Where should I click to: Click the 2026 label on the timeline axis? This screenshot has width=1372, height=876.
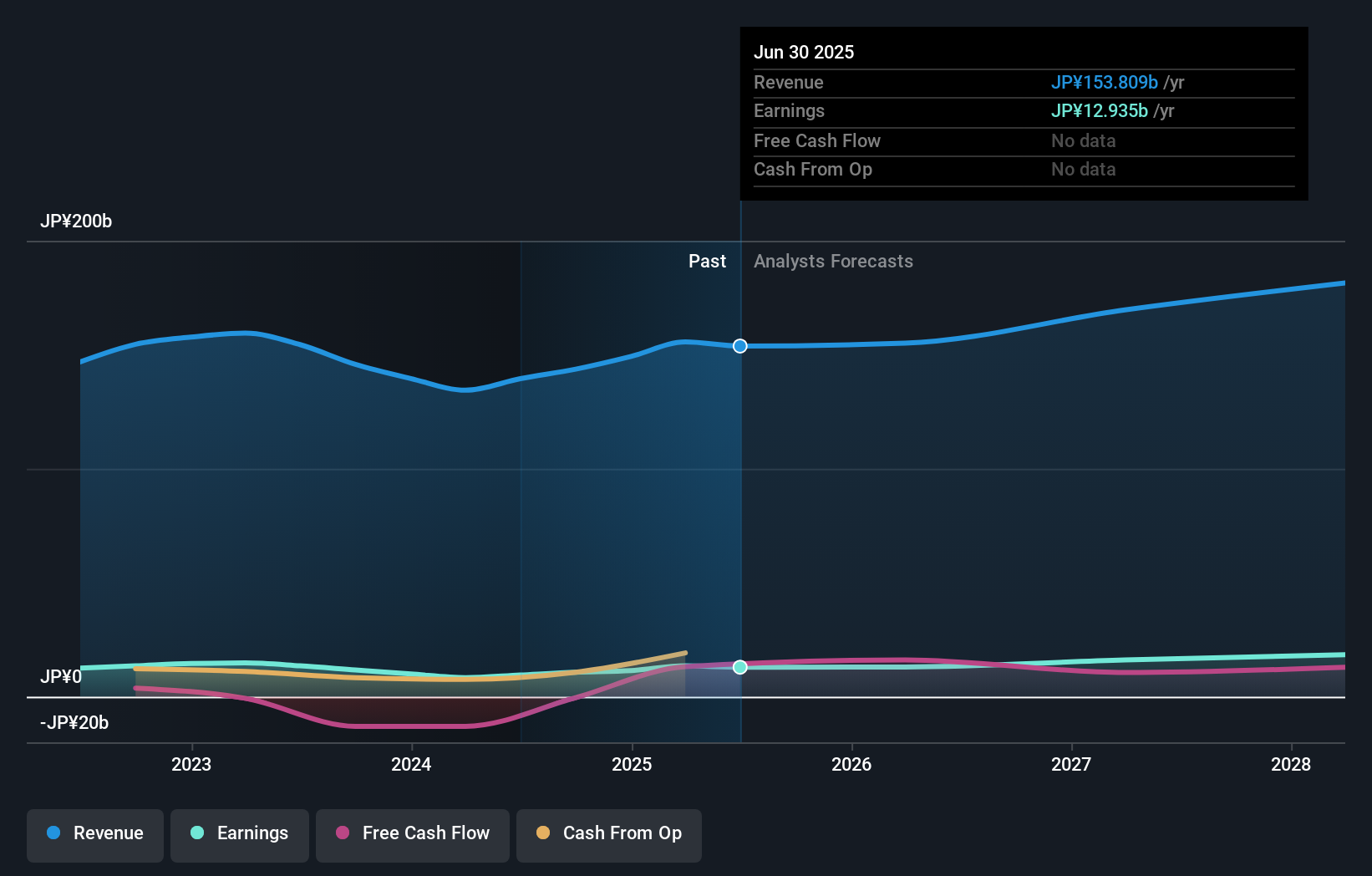[851, 763]
